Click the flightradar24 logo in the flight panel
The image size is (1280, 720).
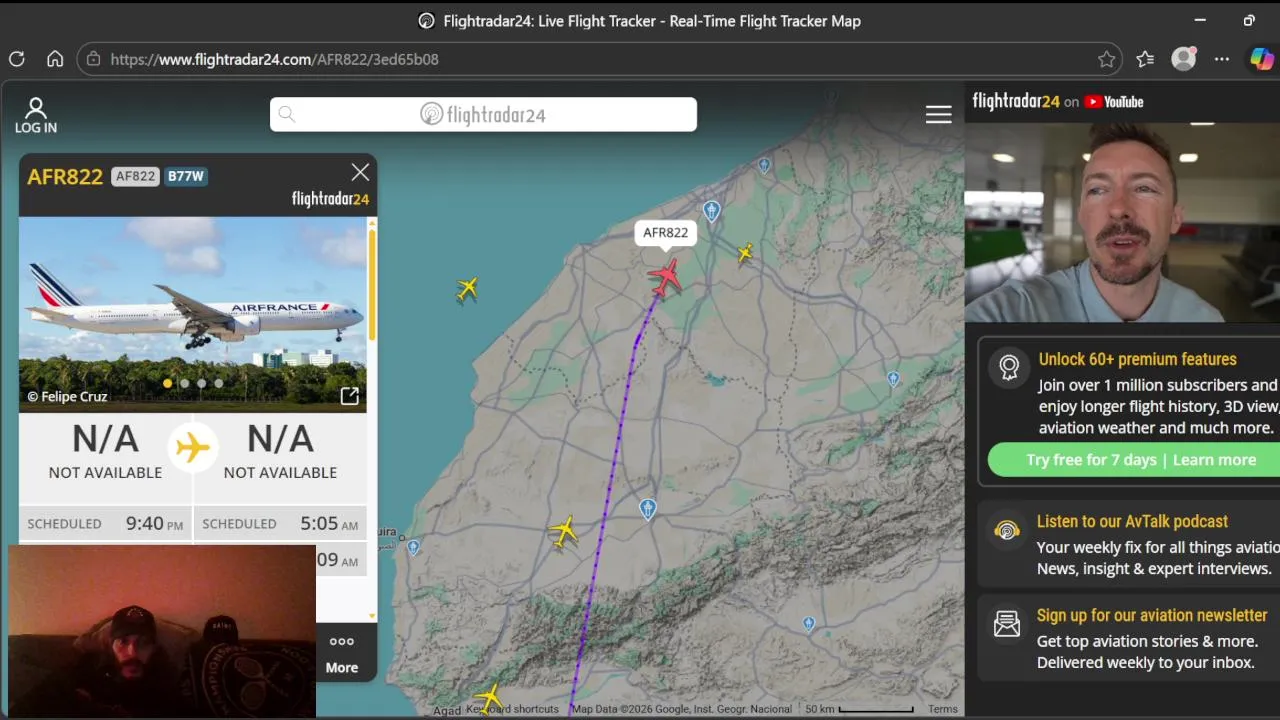point(330,199)
